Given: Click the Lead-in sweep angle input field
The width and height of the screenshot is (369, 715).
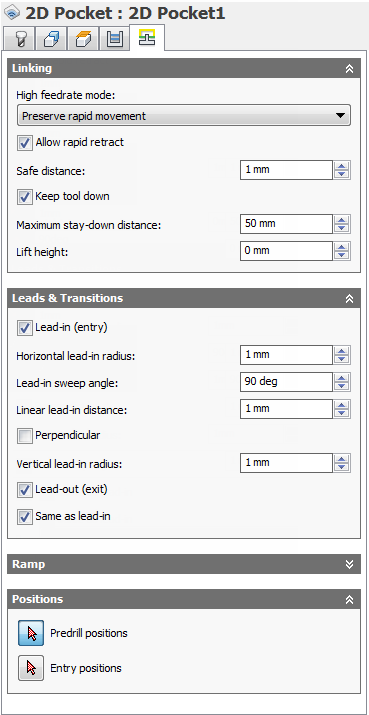Looking at the screenshot, I should click(286, 382).
